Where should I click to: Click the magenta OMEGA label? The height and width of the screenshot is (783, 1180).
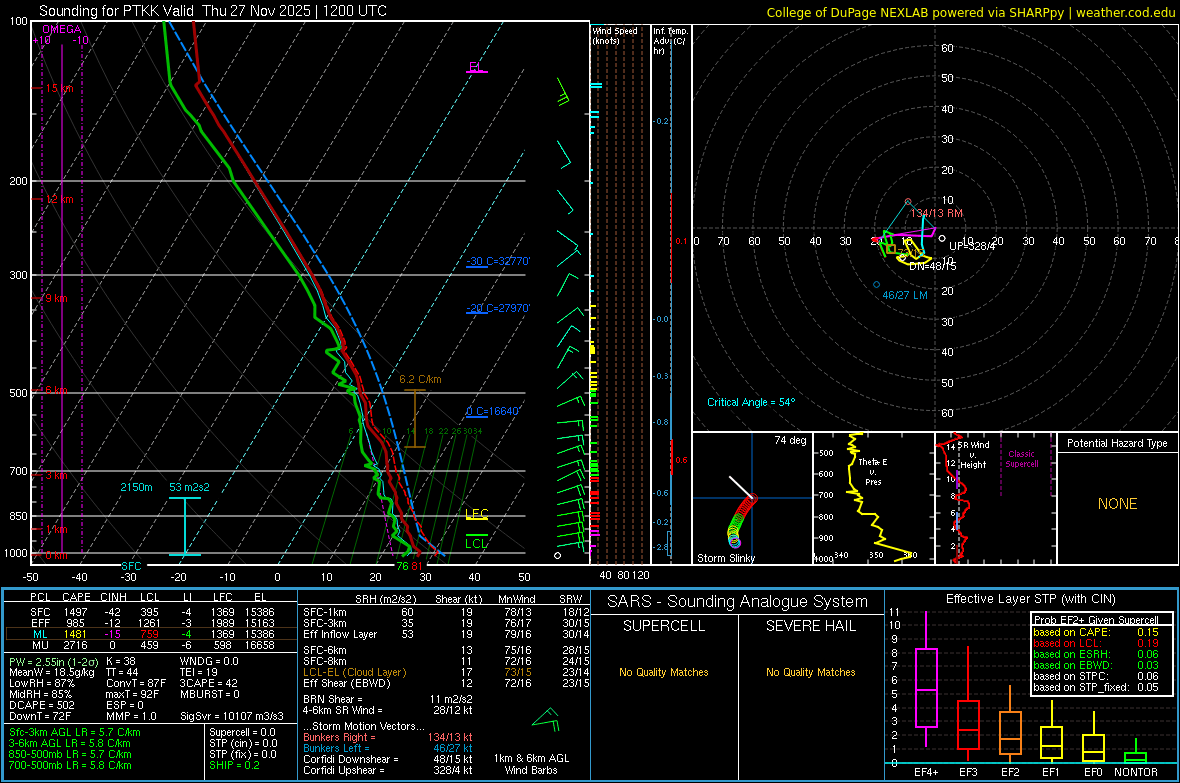pyautogui.click(x=62, y=29)
